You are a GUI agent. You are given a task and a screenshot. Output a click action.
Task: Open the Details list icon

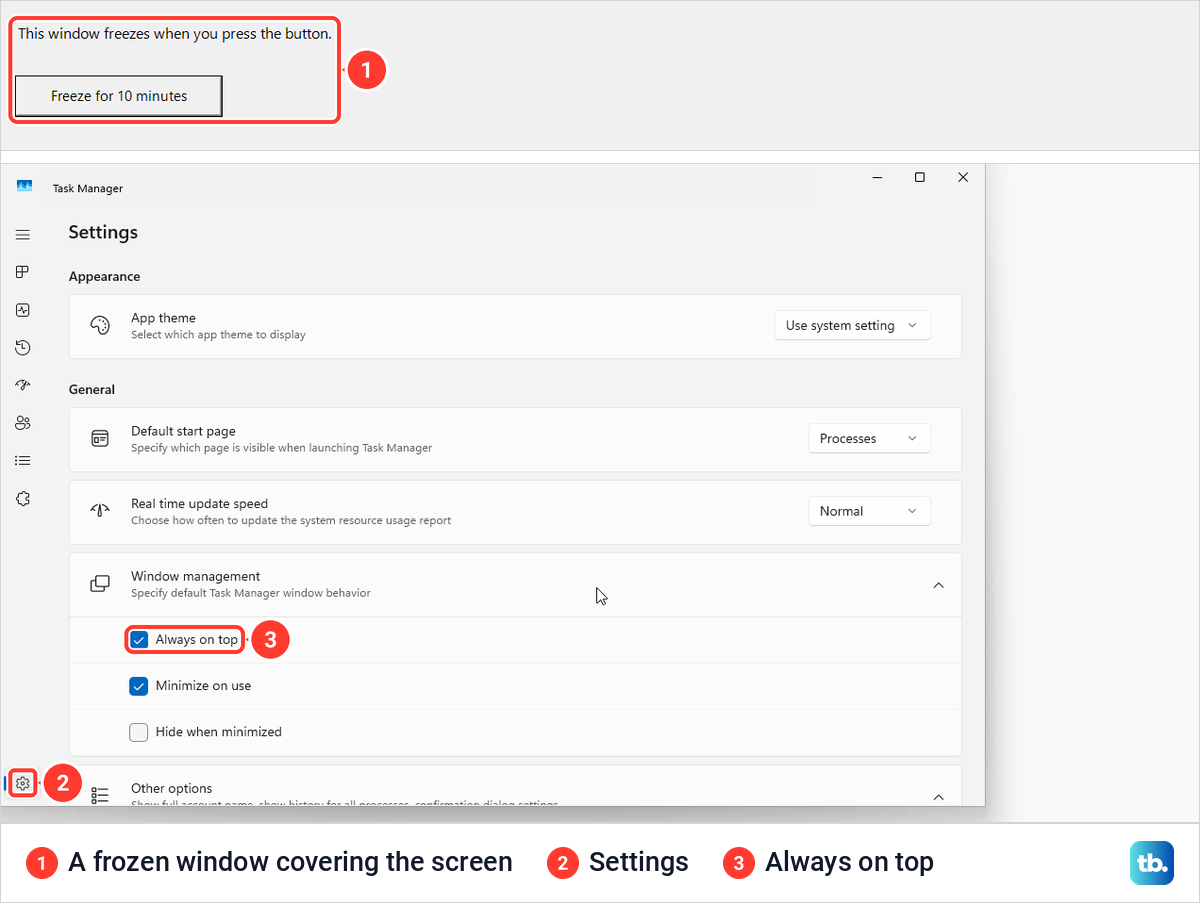pos(23,461)
